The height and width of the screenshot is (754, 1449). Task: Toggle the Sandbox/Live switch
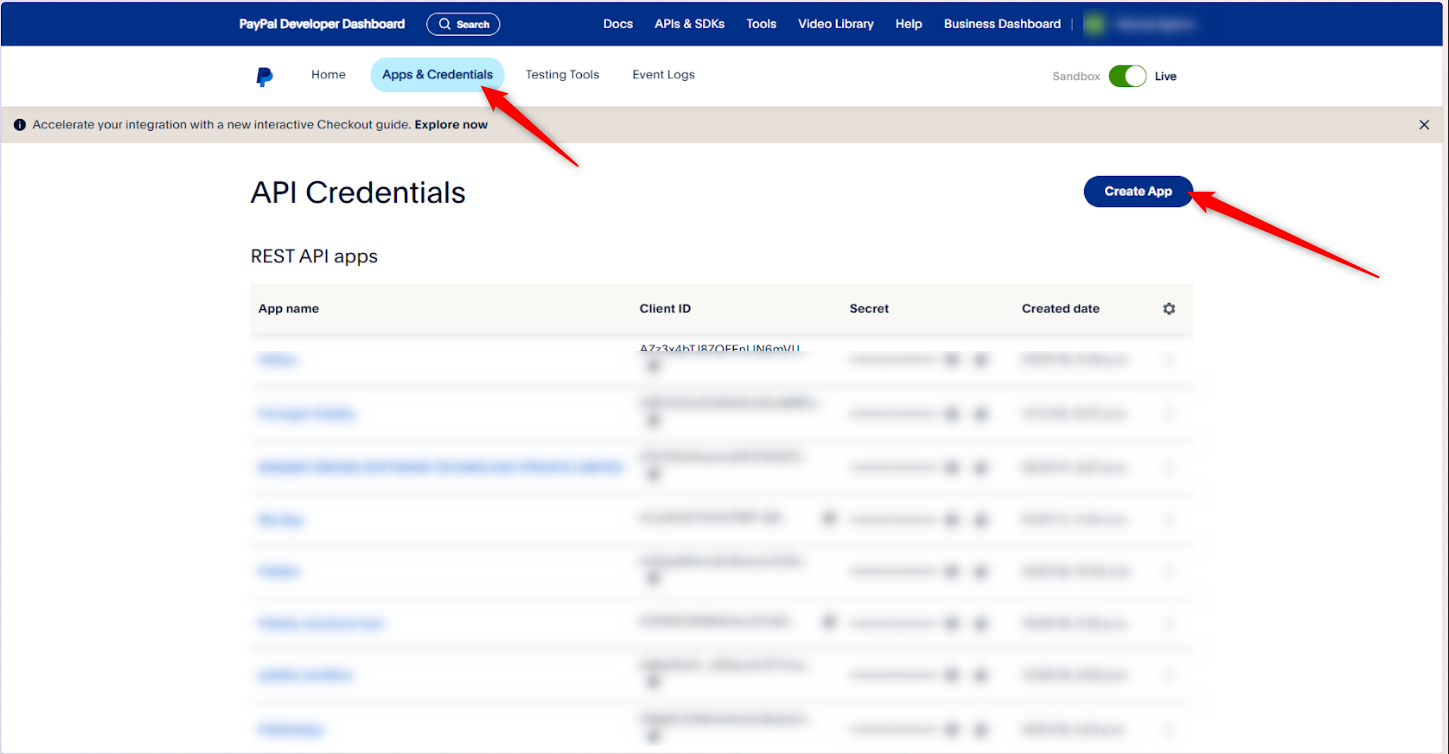click(x=1127, y=76)
